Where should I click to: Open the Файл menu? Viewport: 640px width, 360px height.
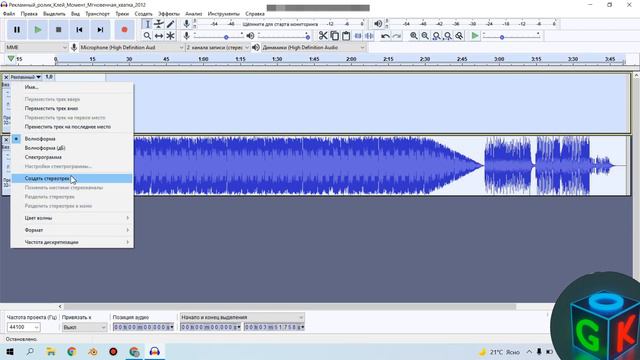pyautogui.click(x=9, y=13)
